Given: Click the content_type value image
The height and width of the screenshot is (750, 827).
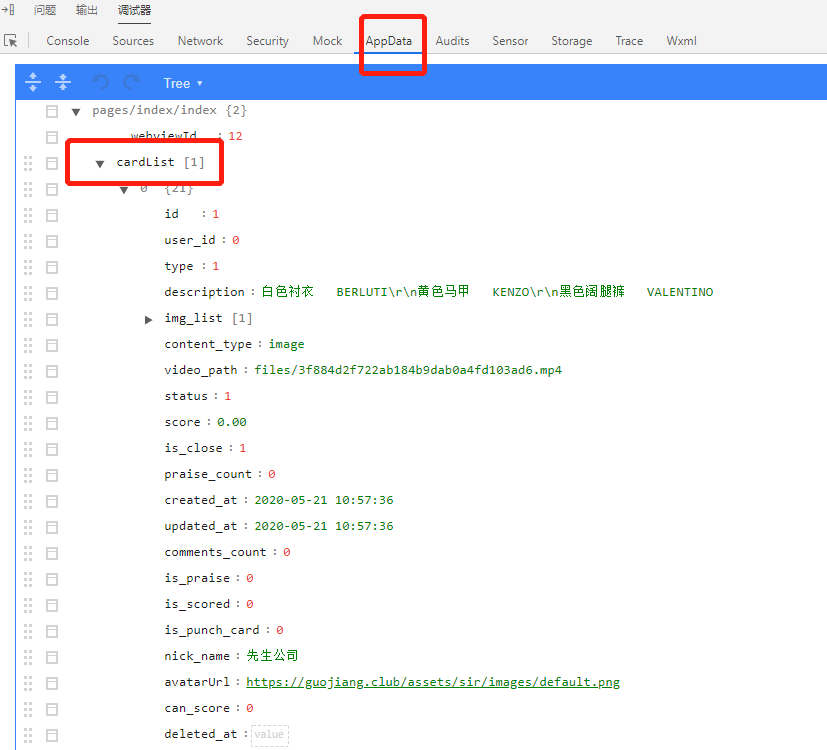Looking at the screenshot, I should pyautogui.click(x=286, y=344).
